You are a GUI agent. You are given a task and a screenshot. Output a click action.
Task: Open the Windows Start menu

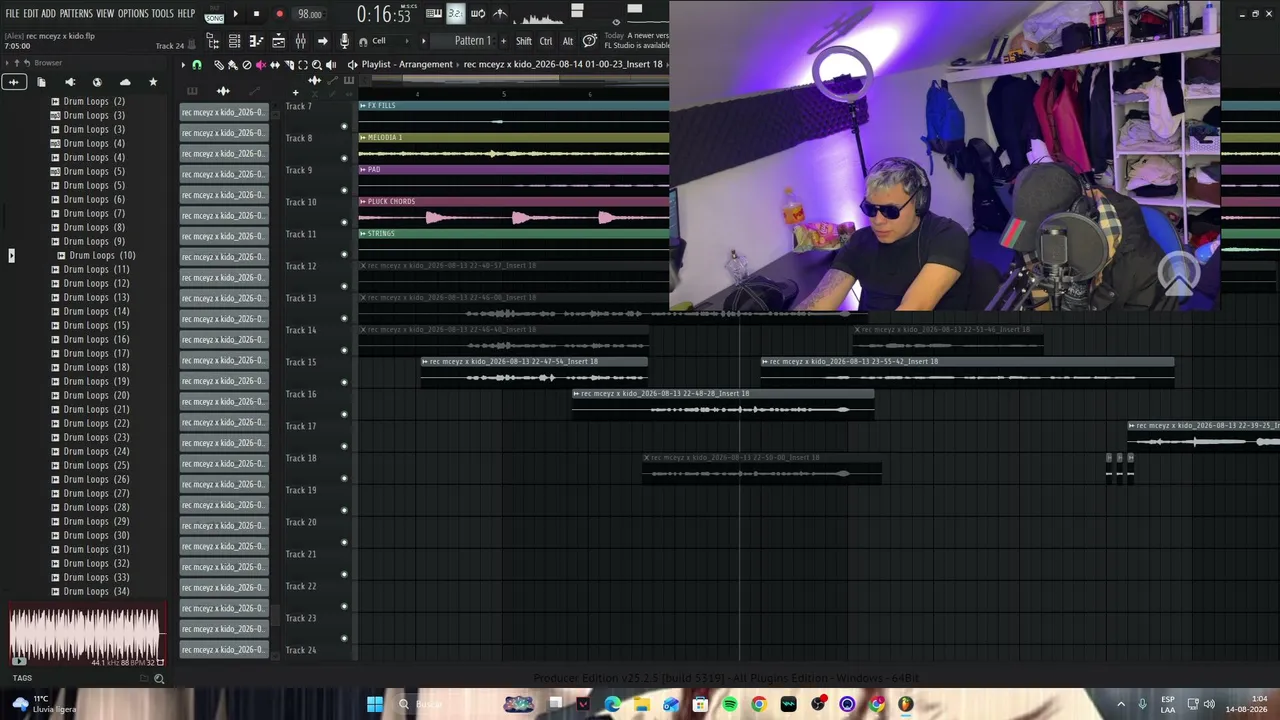(x=375, y=705)
